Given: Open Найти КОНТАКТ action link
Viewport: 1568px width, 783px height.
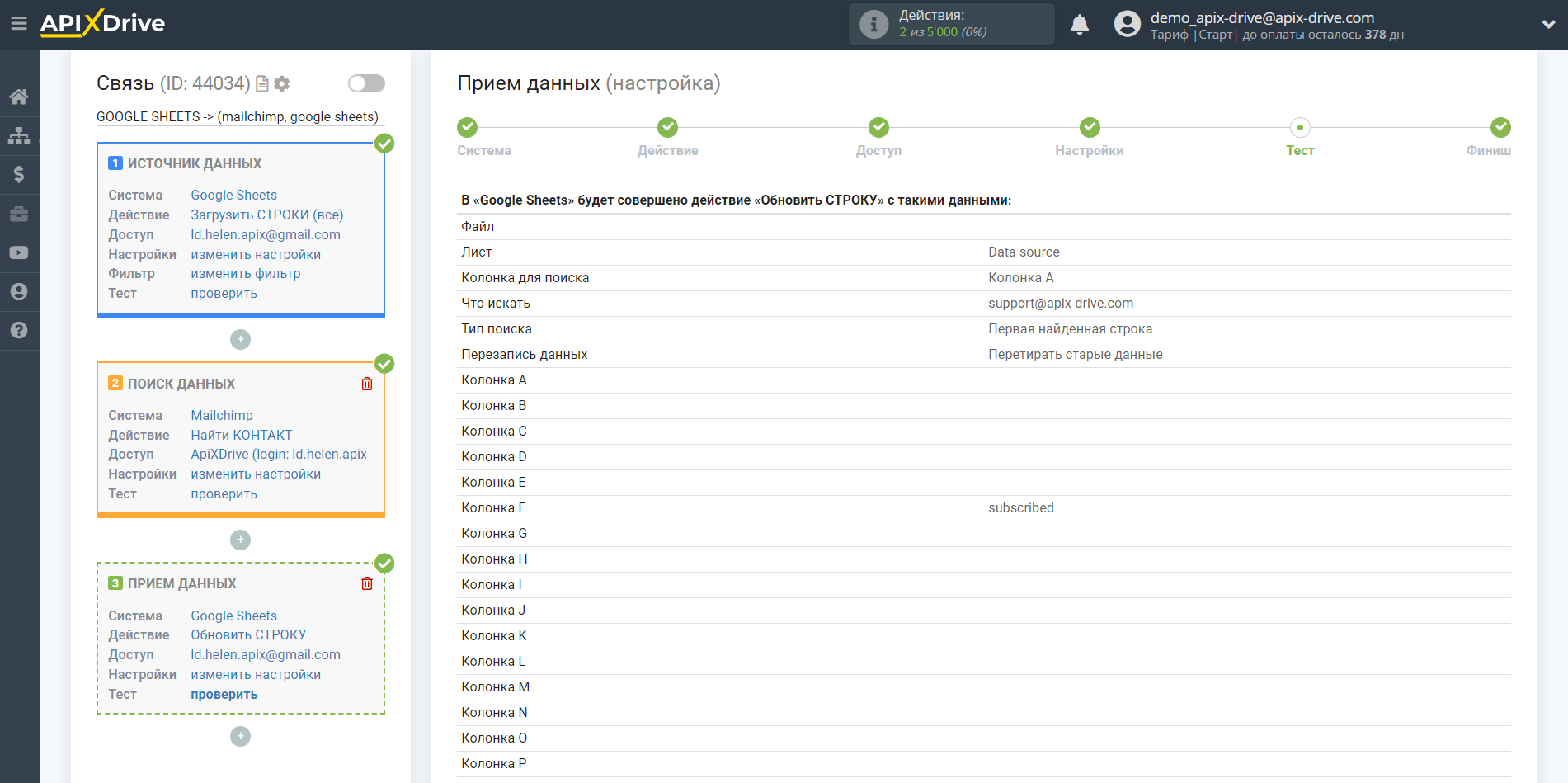Looking at the screenshot, I should click(x=242, y=435).
